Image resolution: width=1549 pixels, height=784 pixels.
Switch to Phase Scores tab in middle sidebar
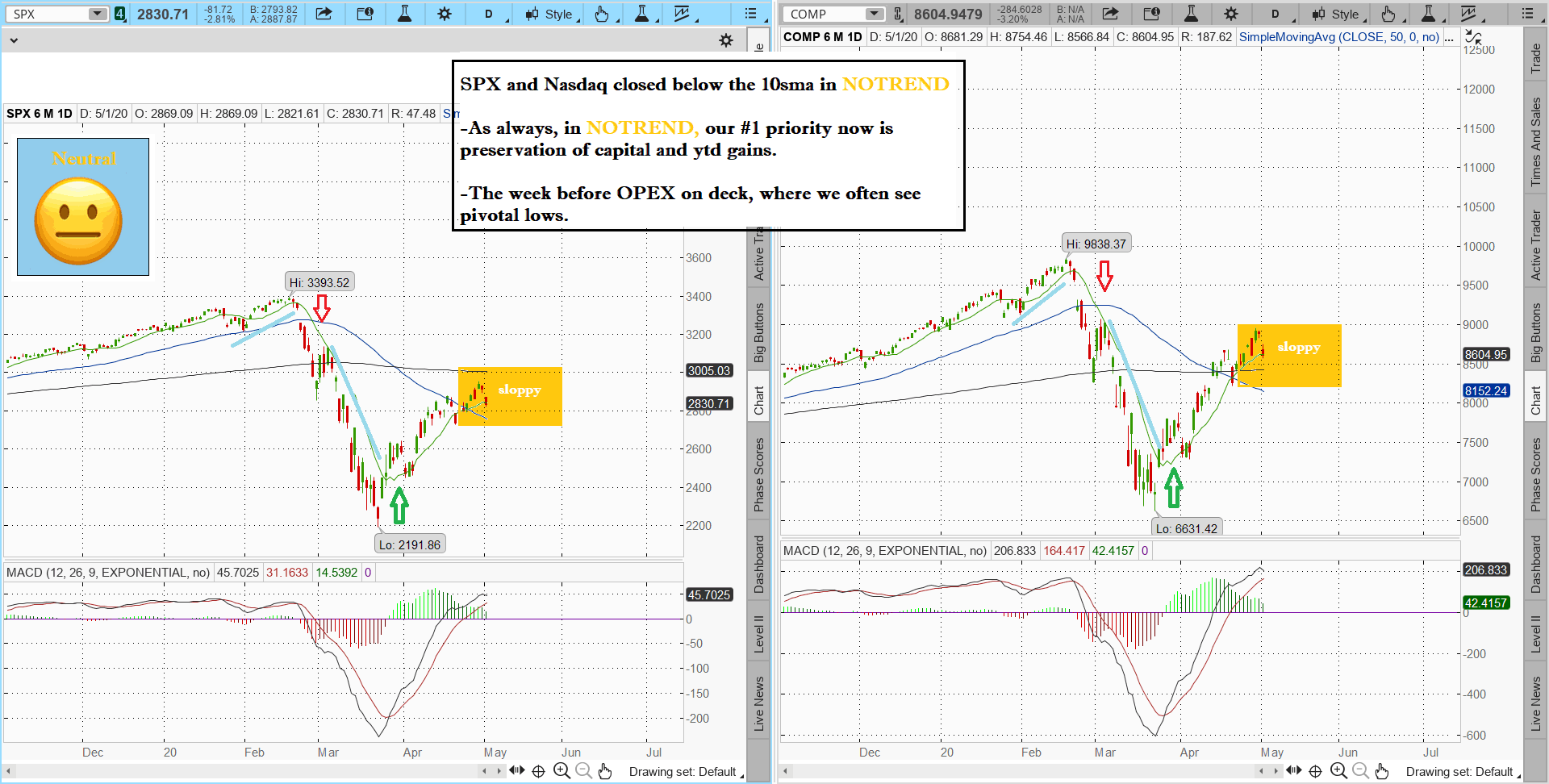[758, 474]
